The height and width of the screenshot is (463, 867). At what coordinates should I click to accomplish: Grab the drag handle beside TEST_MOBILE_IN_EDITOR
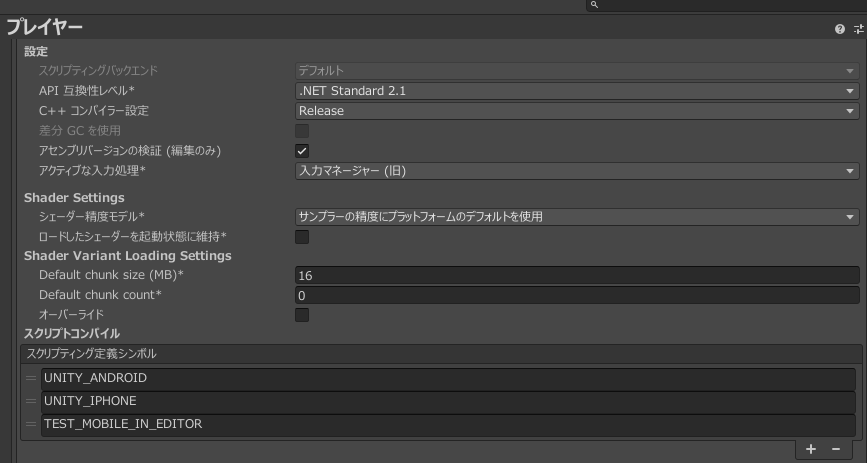(x=31, y=424)
